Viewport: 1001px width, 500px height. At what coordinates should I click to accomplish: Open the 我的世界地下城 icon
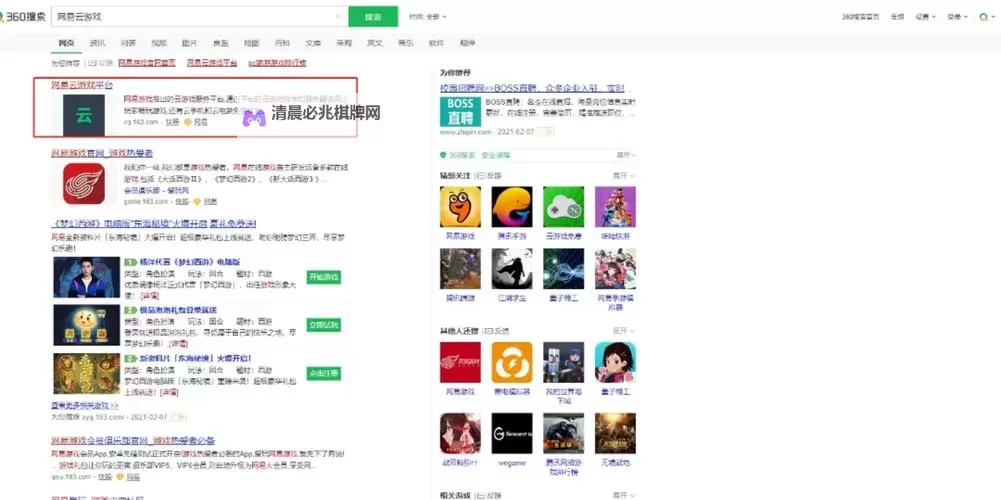tap(564, 362)
